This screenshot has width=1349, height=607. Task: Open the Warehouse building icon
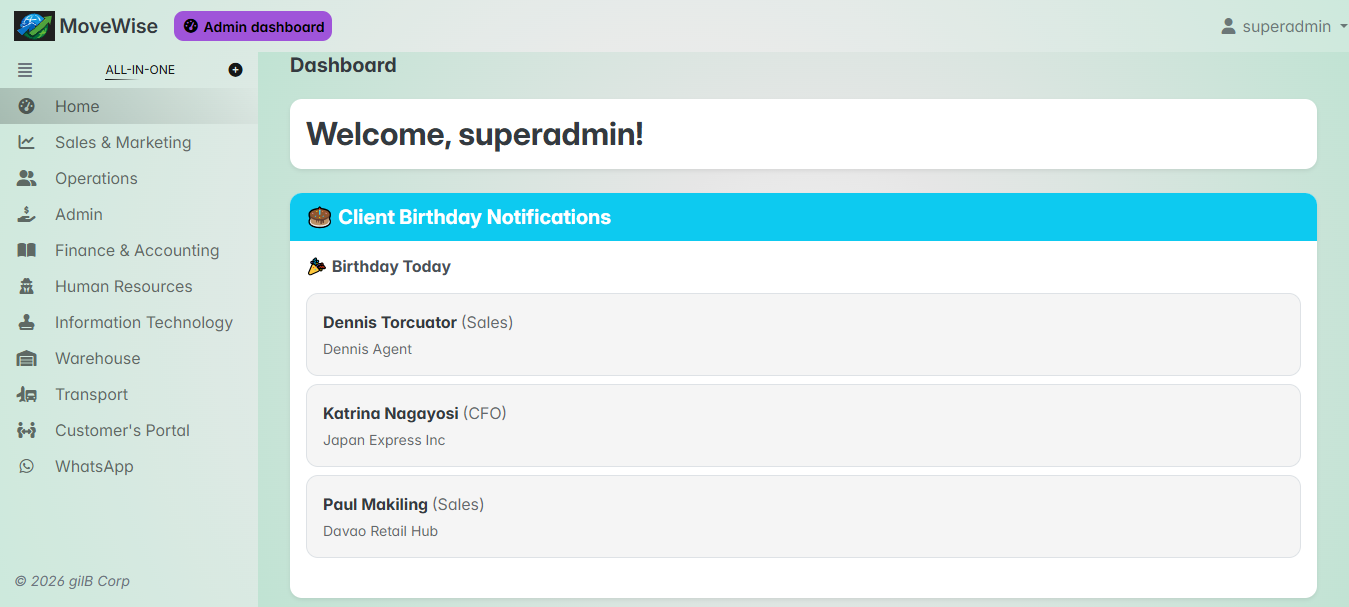point(27,358)
